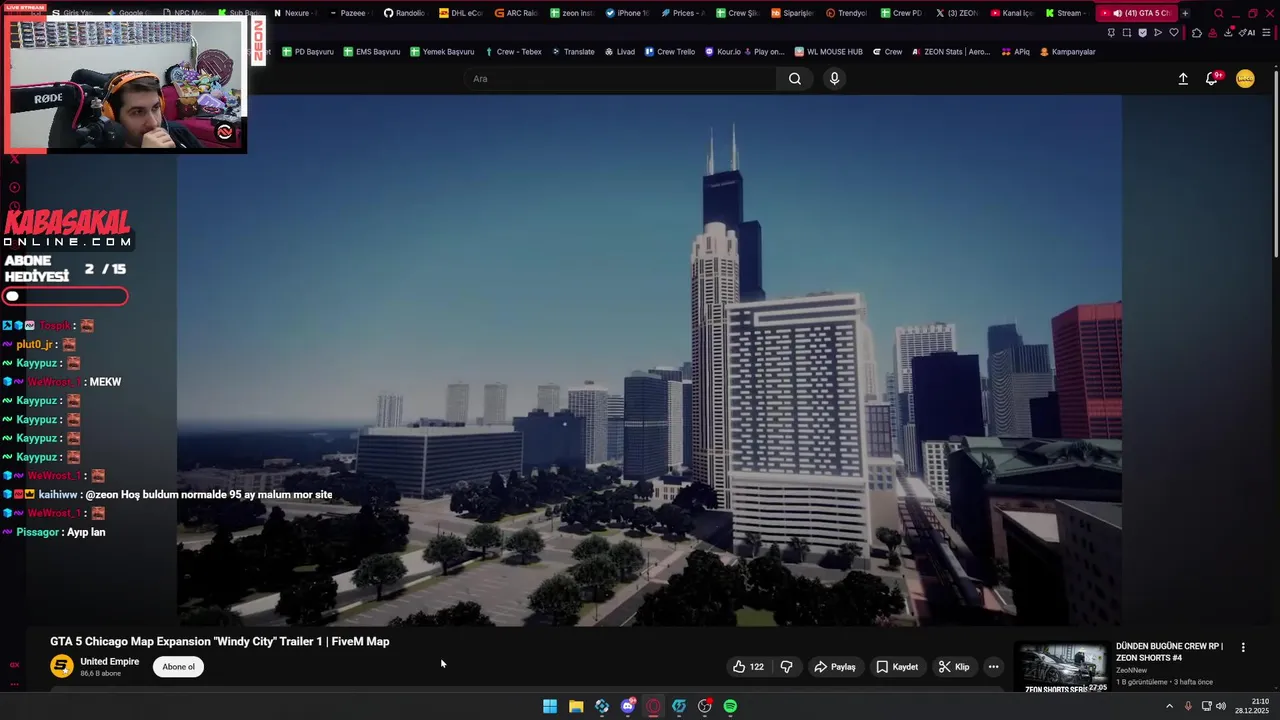Open Windows Start menu

(550, 706)
